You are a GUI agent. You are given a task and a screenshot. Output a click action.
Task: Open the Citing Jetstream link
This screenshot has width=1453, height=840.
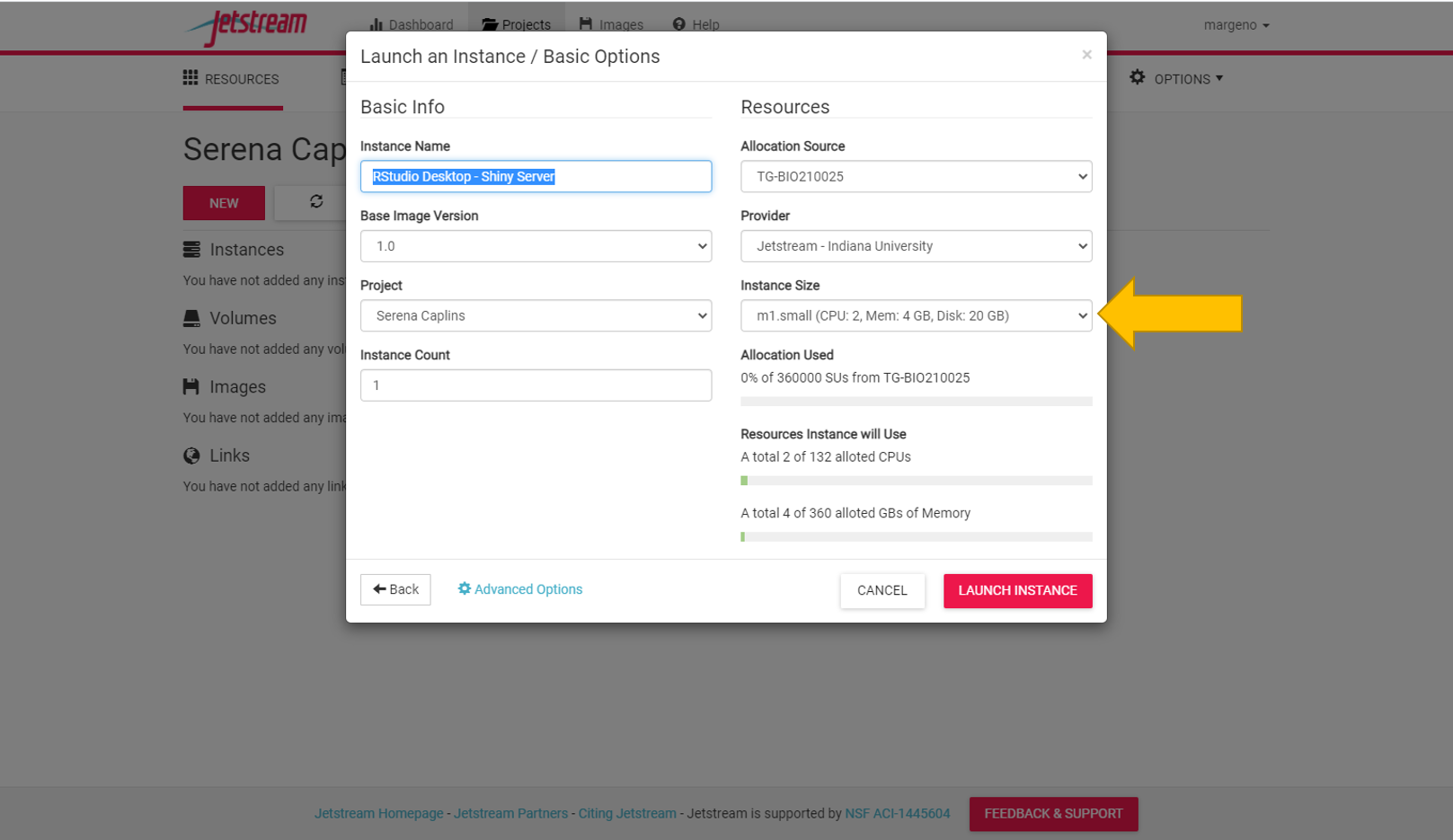pyautogui.click(x=627, y=813)
